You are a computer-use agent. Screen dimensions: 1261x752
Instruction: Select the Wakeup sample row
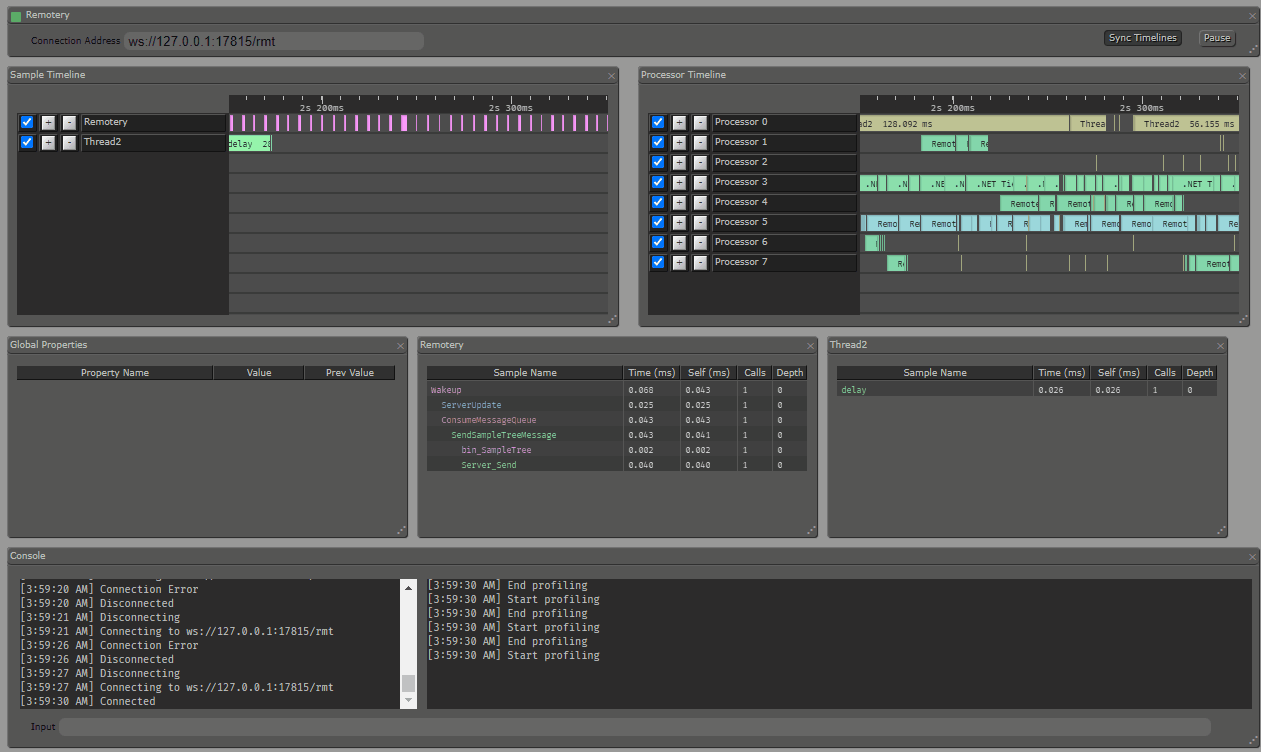446,390
